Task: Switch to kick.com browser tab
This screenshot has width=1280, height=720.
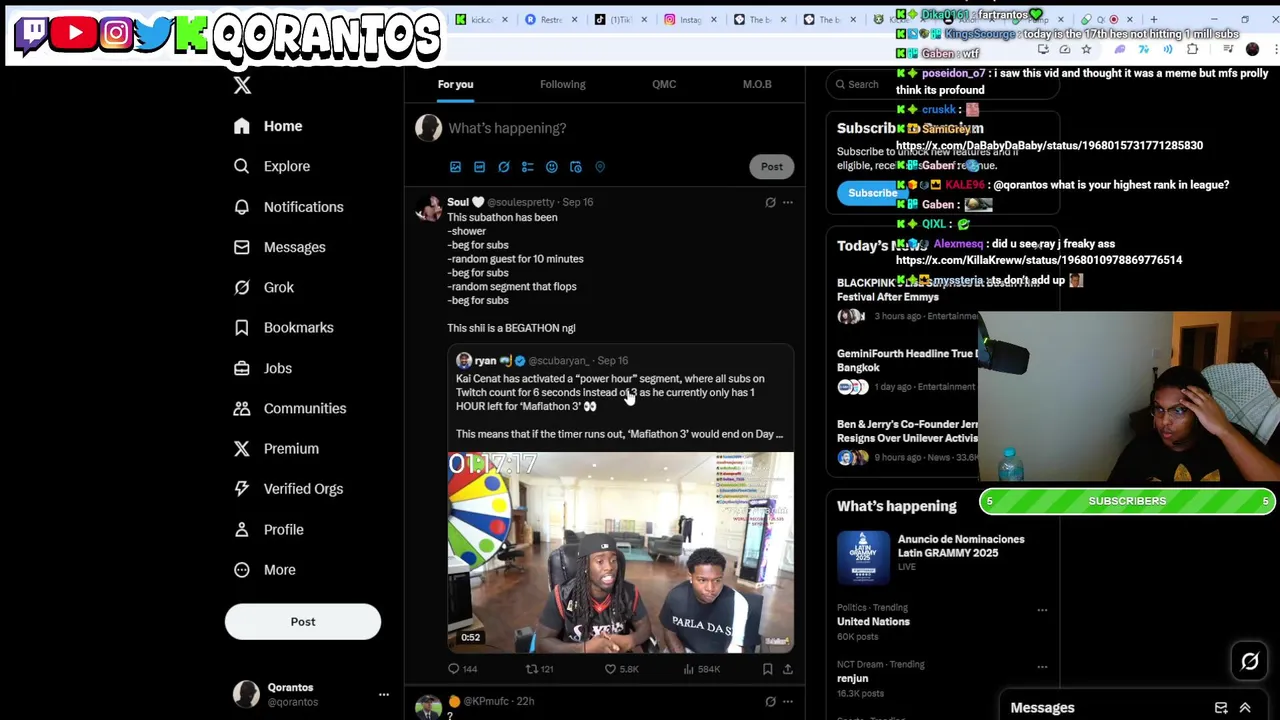Action: click(480, 19)
